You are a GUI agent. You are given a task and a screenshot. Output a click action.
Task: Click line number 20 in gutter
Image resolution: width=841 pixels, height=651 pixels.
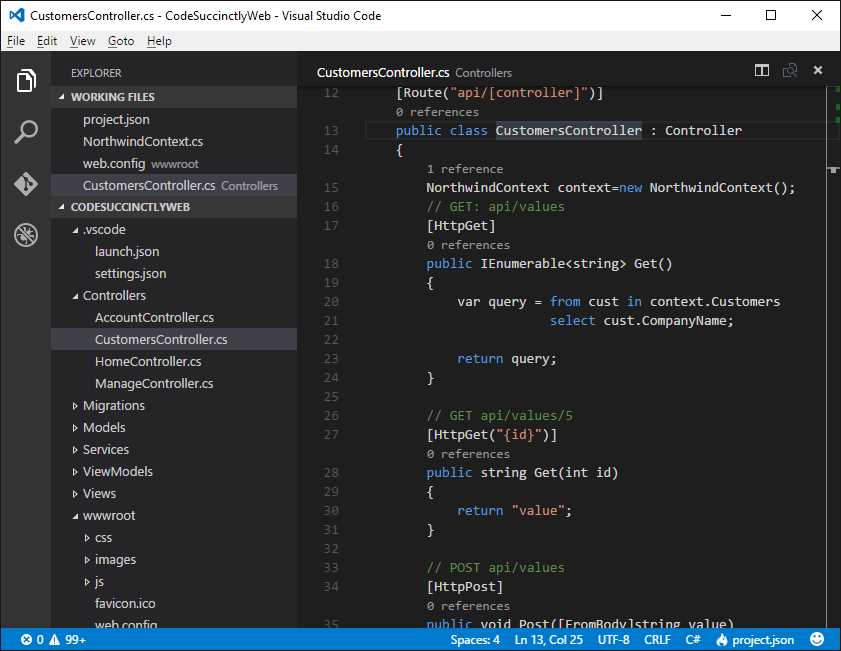pos(331,302)
